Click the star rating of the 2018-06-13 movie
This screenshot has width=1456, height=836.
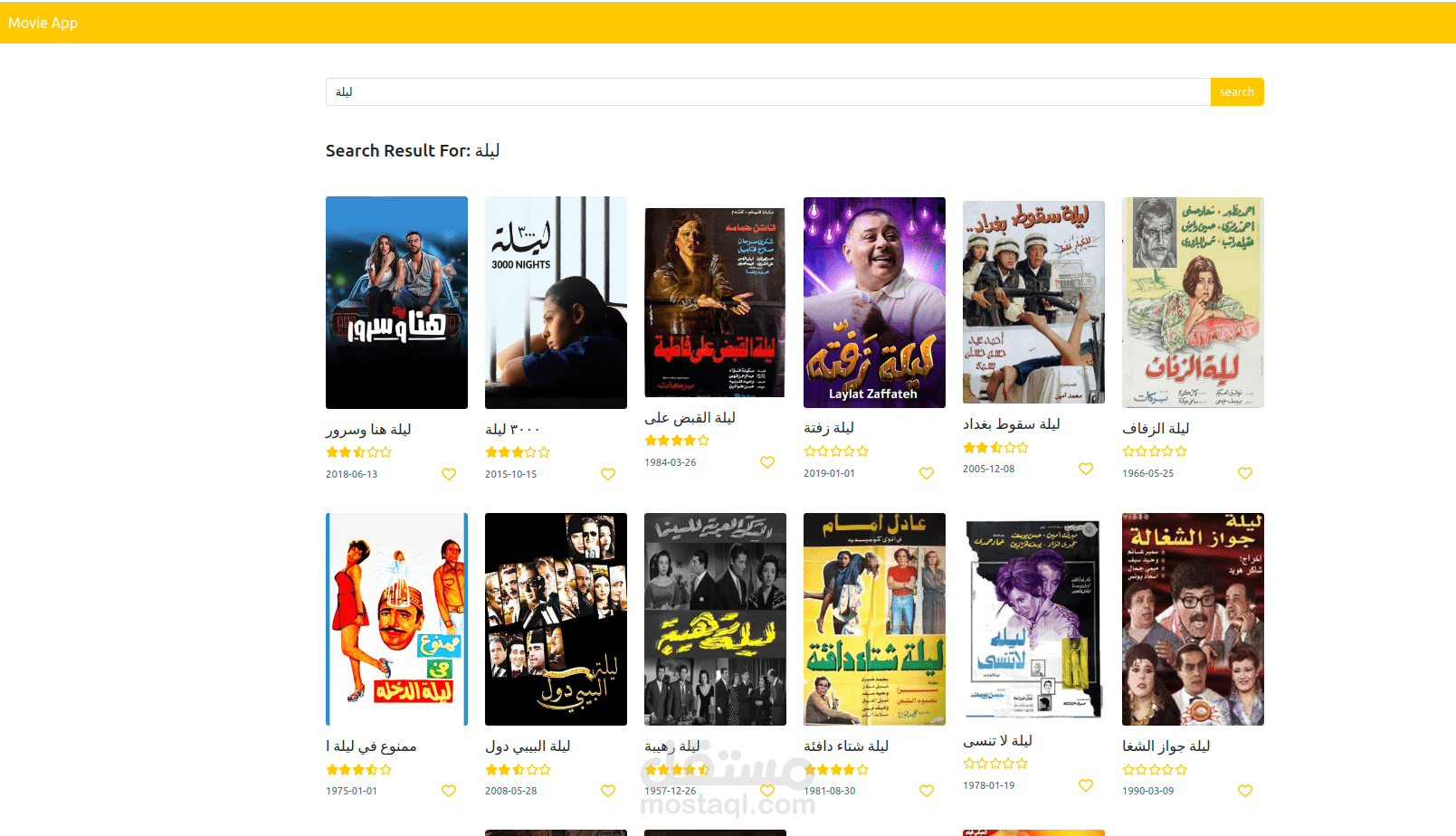click(x=359, y=452)
